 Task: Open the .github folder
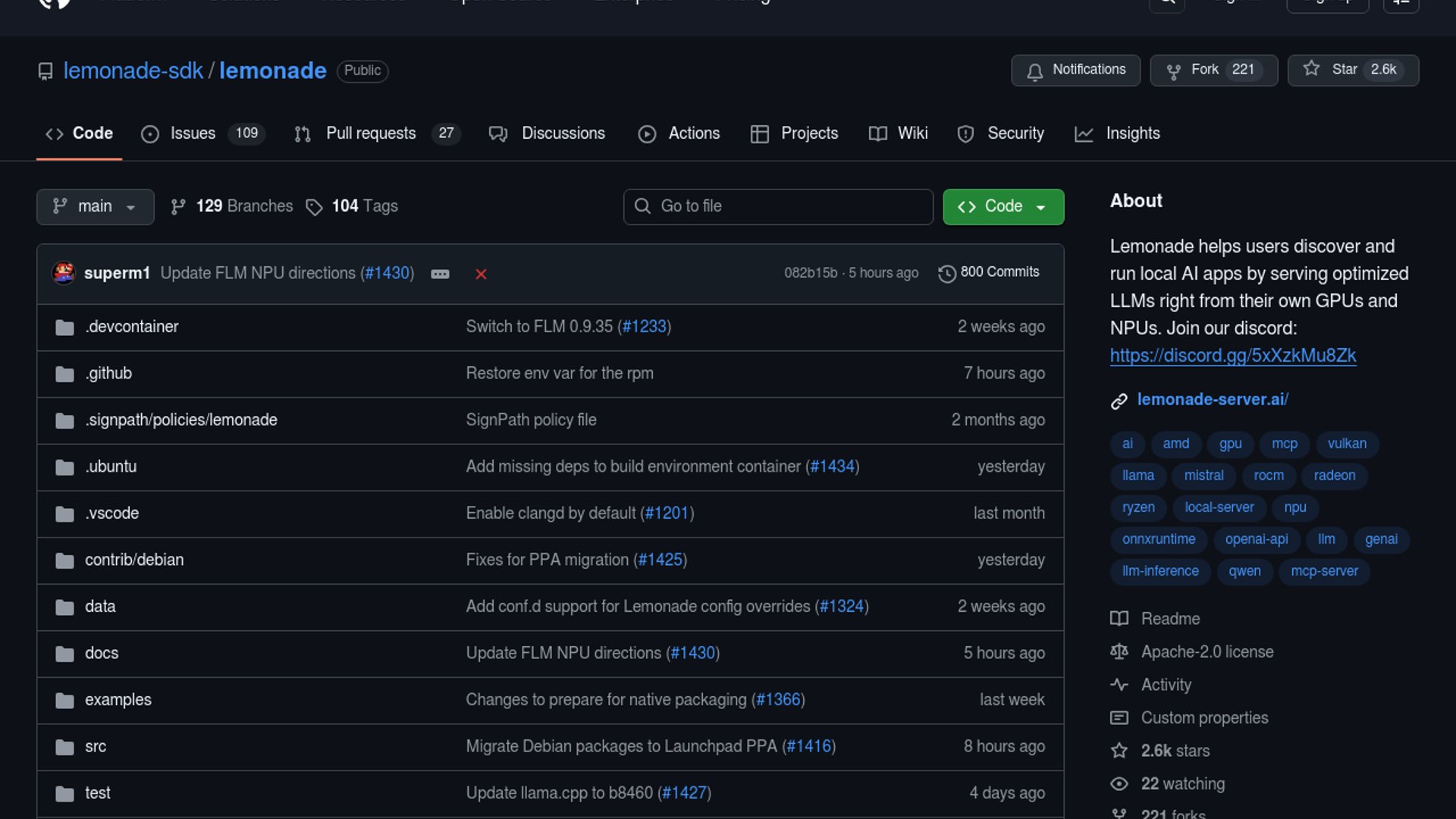108,373
